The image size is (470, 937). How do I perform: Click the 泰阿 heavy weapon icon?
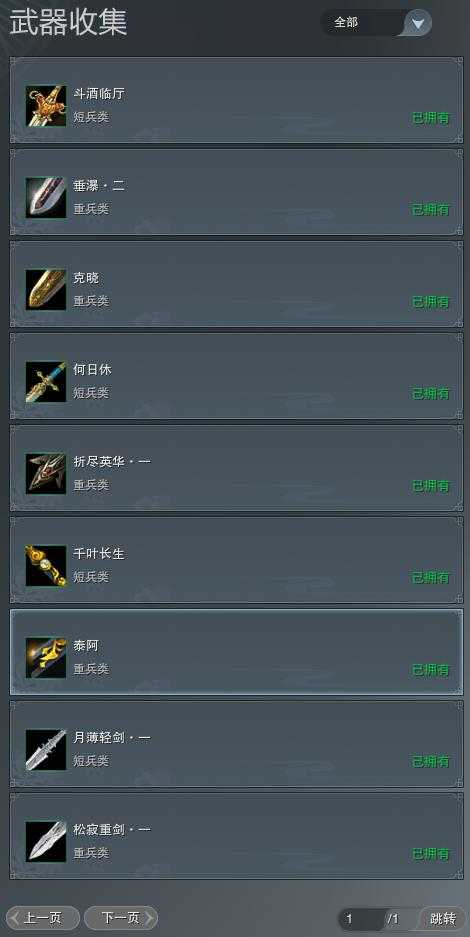point(46,658)
